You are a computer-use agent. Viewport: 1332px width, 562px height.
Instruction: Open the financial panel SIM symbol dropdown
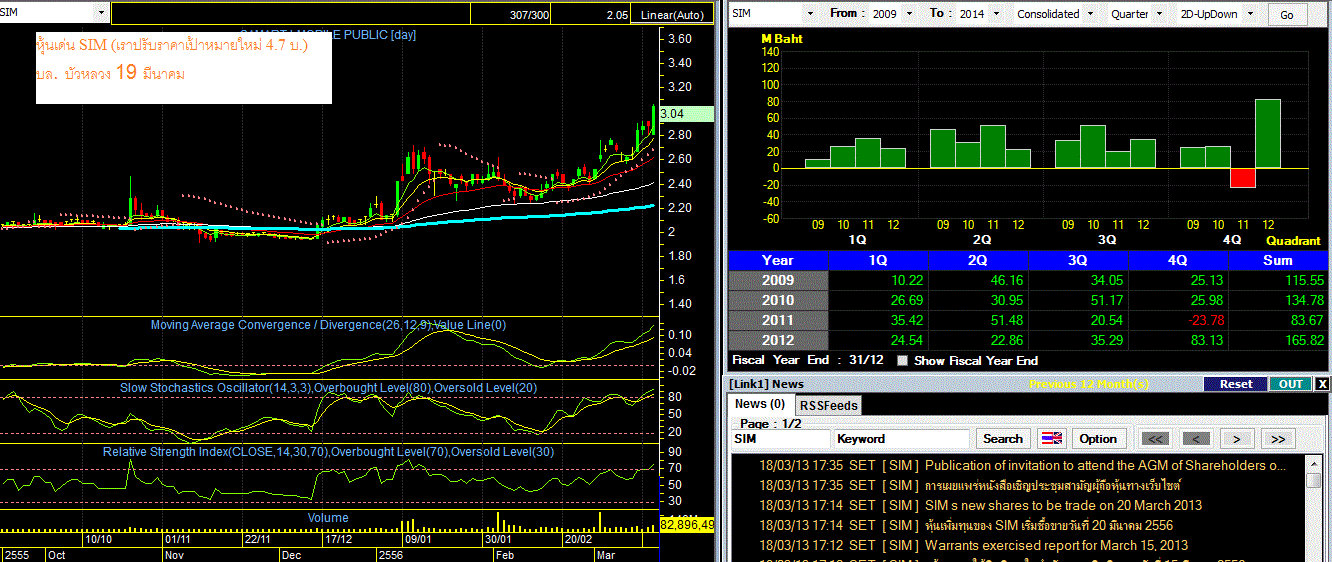pyautogui.click(x=809, y=14)
